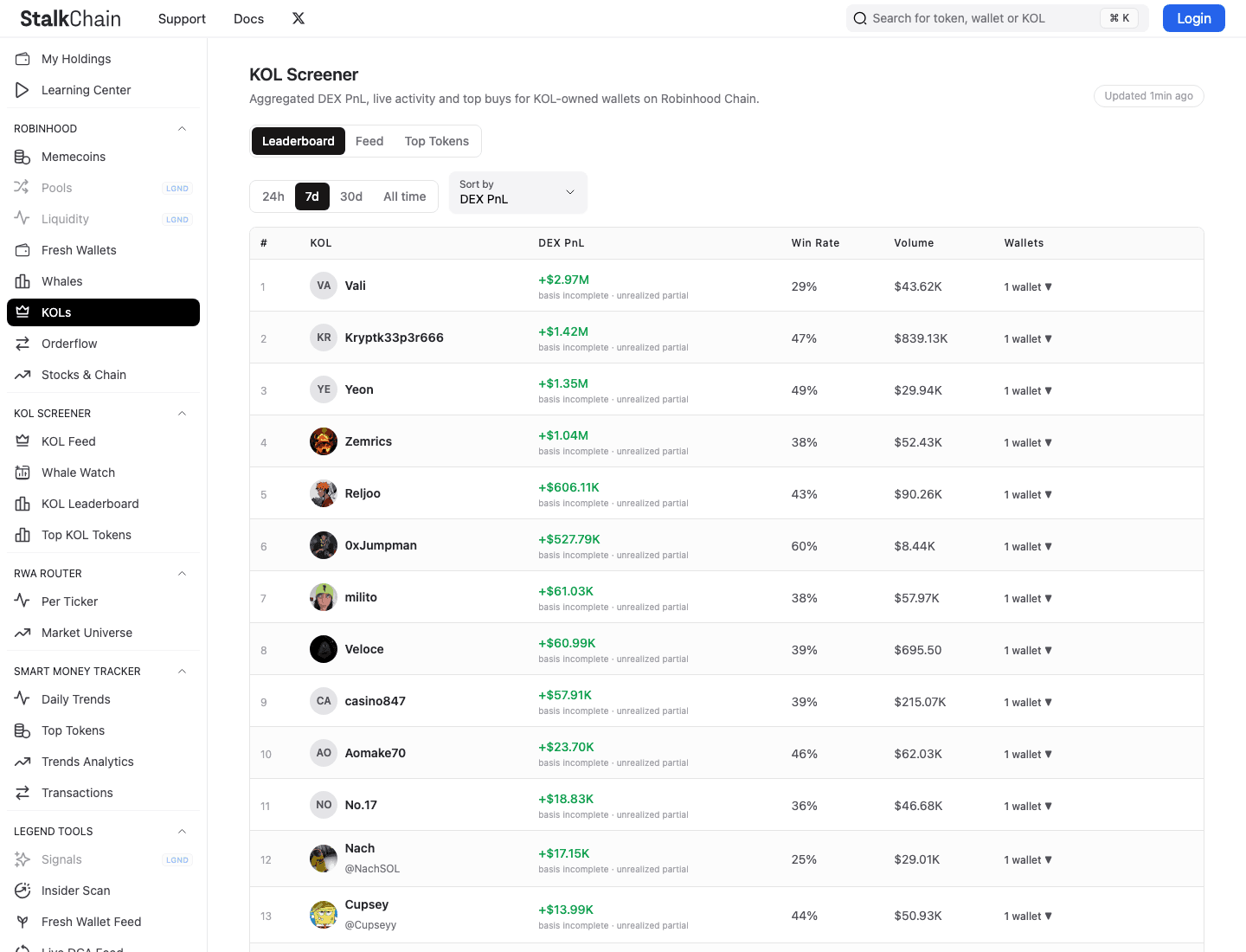Screen dimensions: 1246x952
Task: Select the 30d time range
Action: pos(351,196)
